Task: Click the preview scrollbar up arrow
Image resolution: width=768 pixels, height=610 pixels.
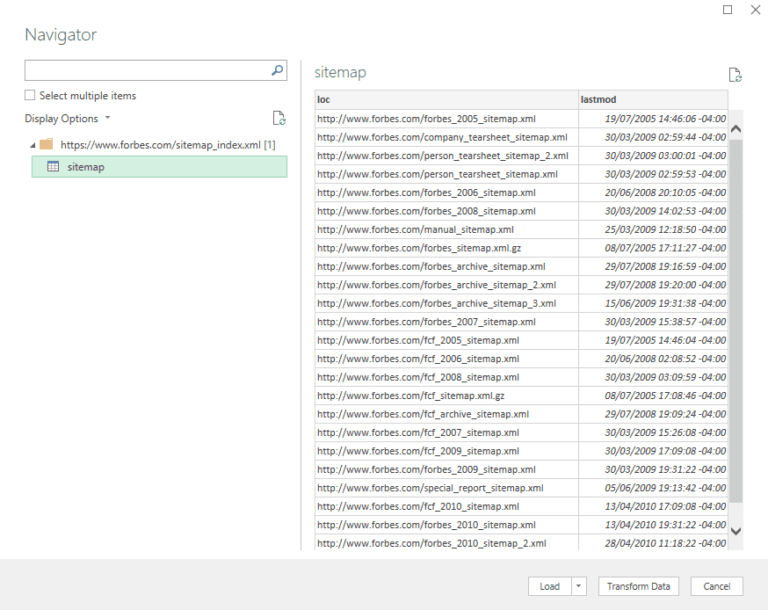Action: pyautogui.click(x=735, y=129)
